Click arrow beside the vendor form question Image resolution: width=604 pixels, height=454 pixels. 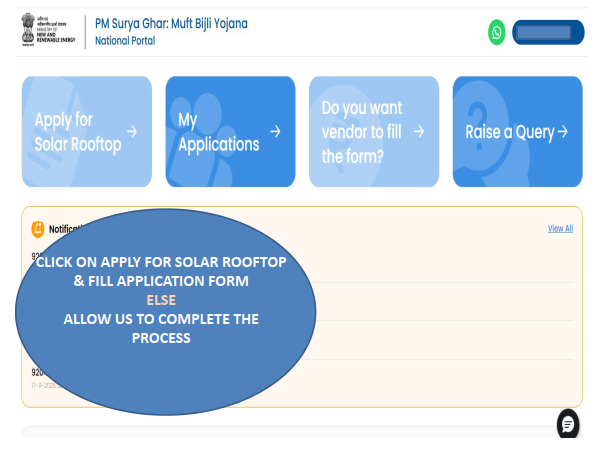click(x=419, y=131)
